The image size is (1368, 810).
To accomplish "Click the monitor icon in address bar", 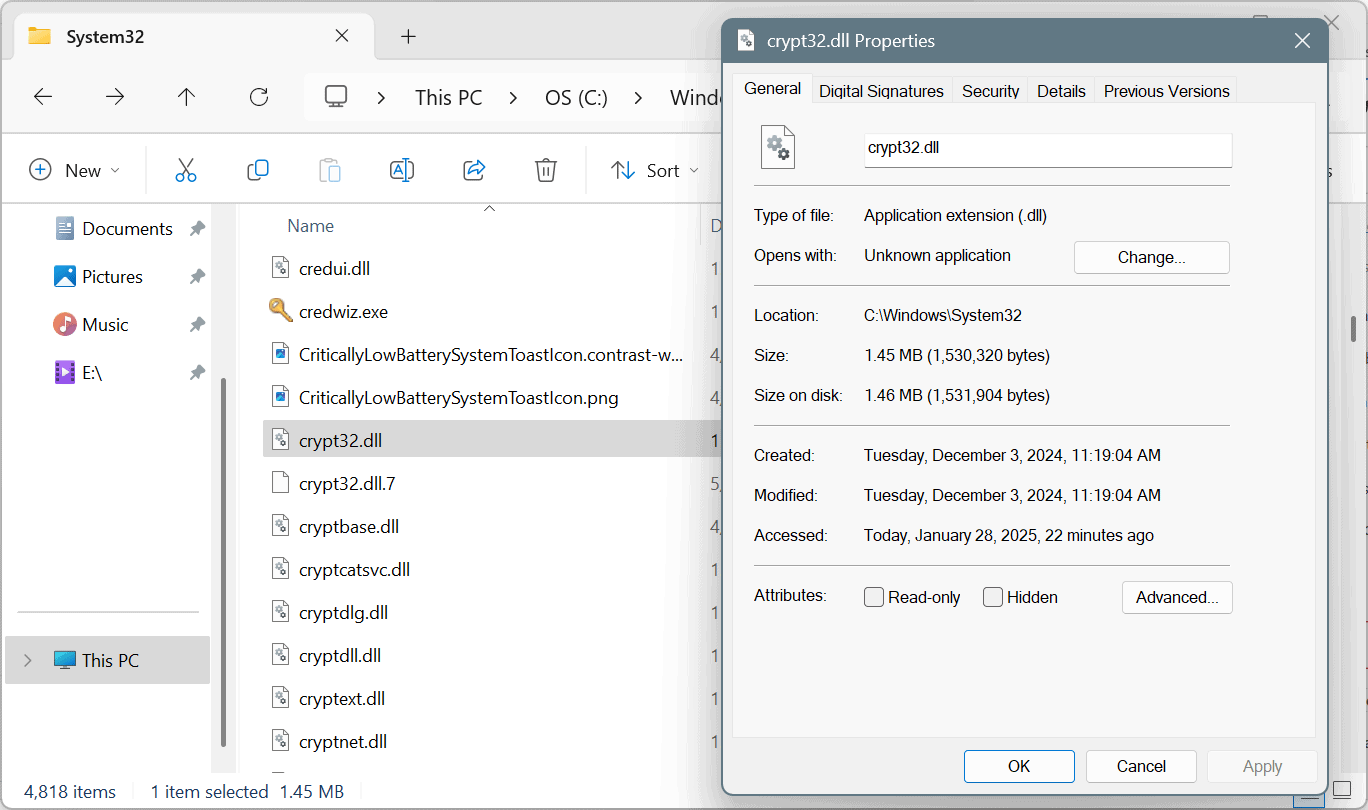I will click(336, 97).
